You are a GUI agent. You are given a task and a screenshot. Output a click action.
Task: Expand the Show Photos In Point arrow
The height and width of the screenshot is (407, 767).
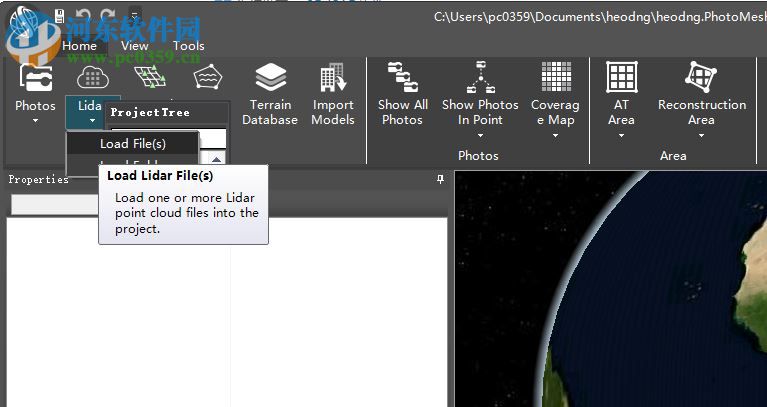[x=480, y=136]
